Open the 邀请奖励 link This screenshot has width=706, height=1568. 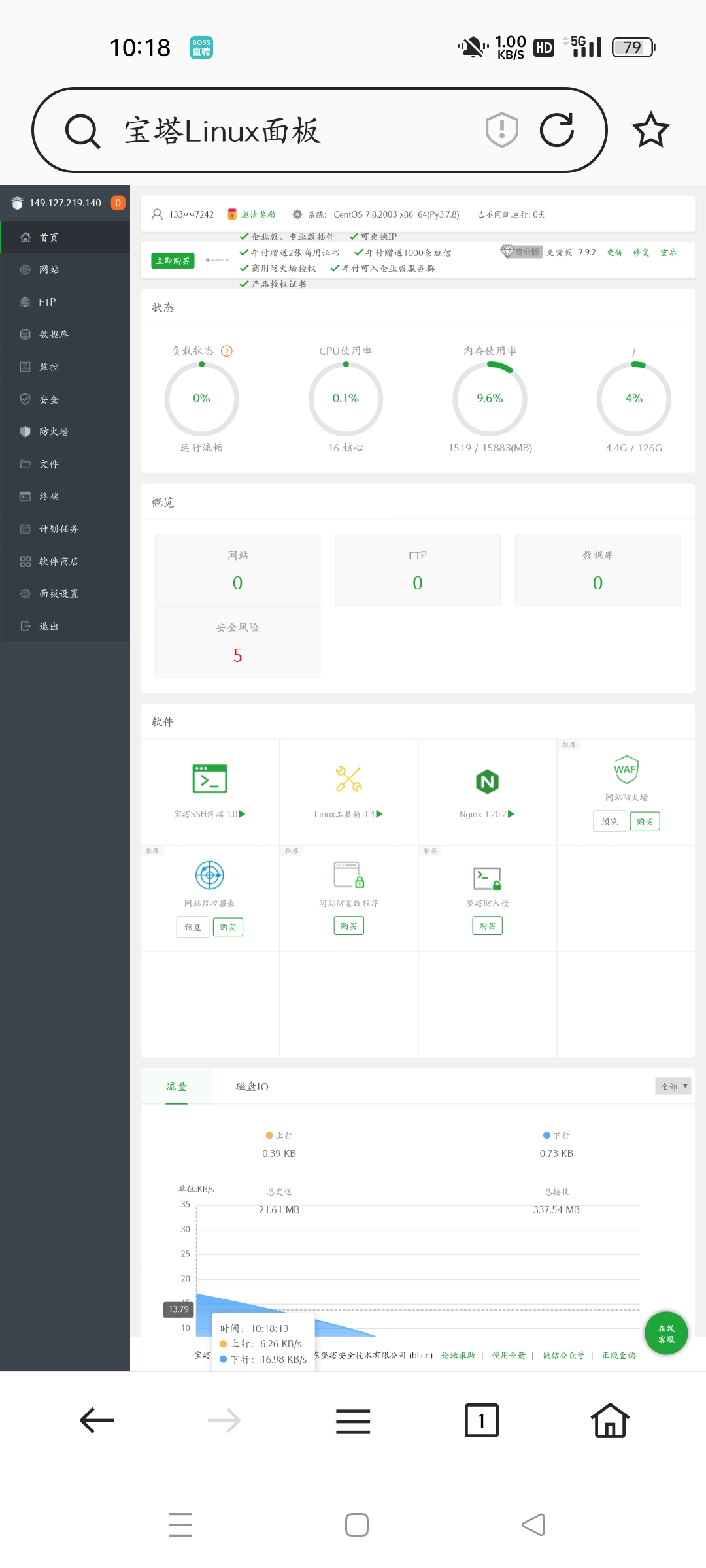(252, 214)
